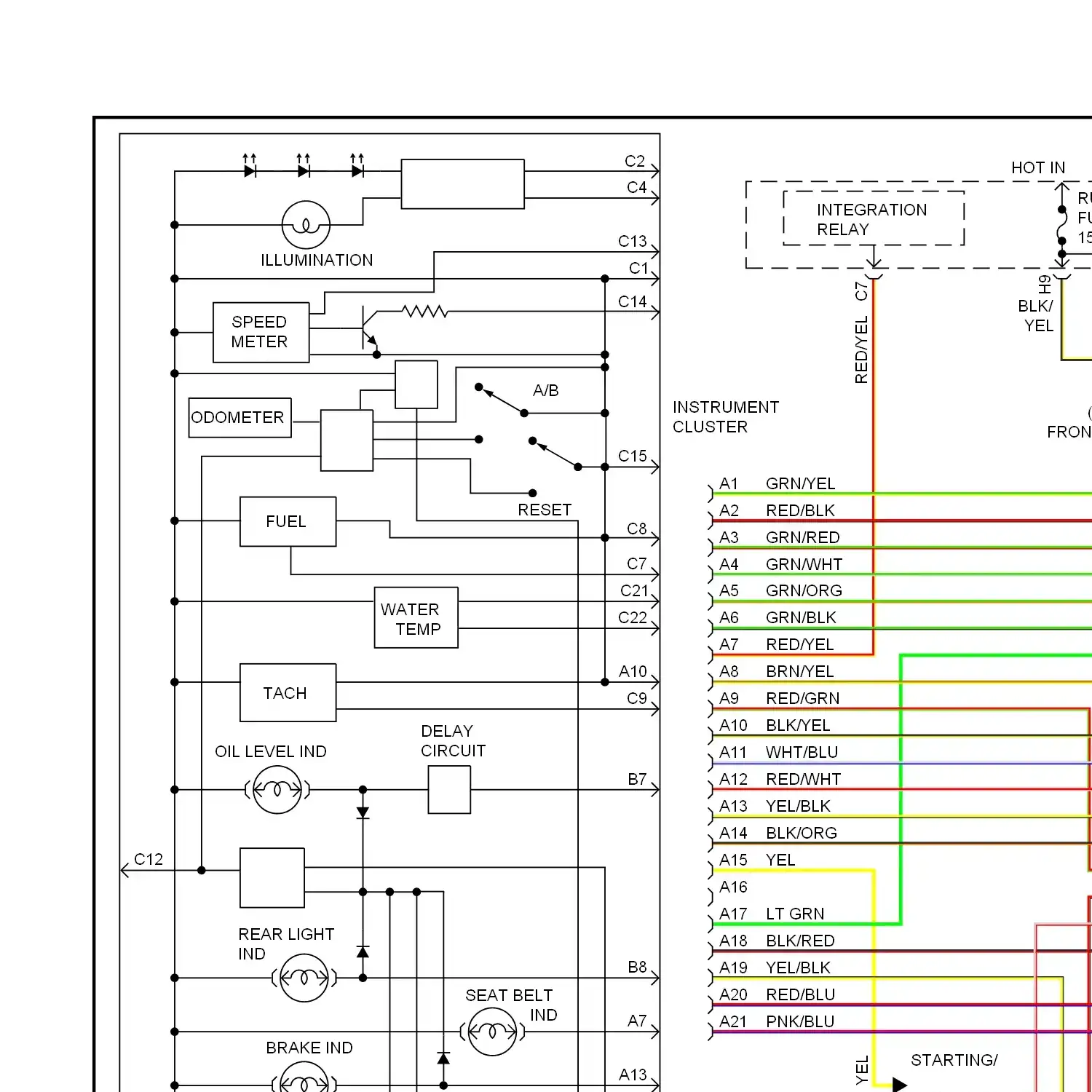Click the C21 pin label

click(x=633, y=590)
